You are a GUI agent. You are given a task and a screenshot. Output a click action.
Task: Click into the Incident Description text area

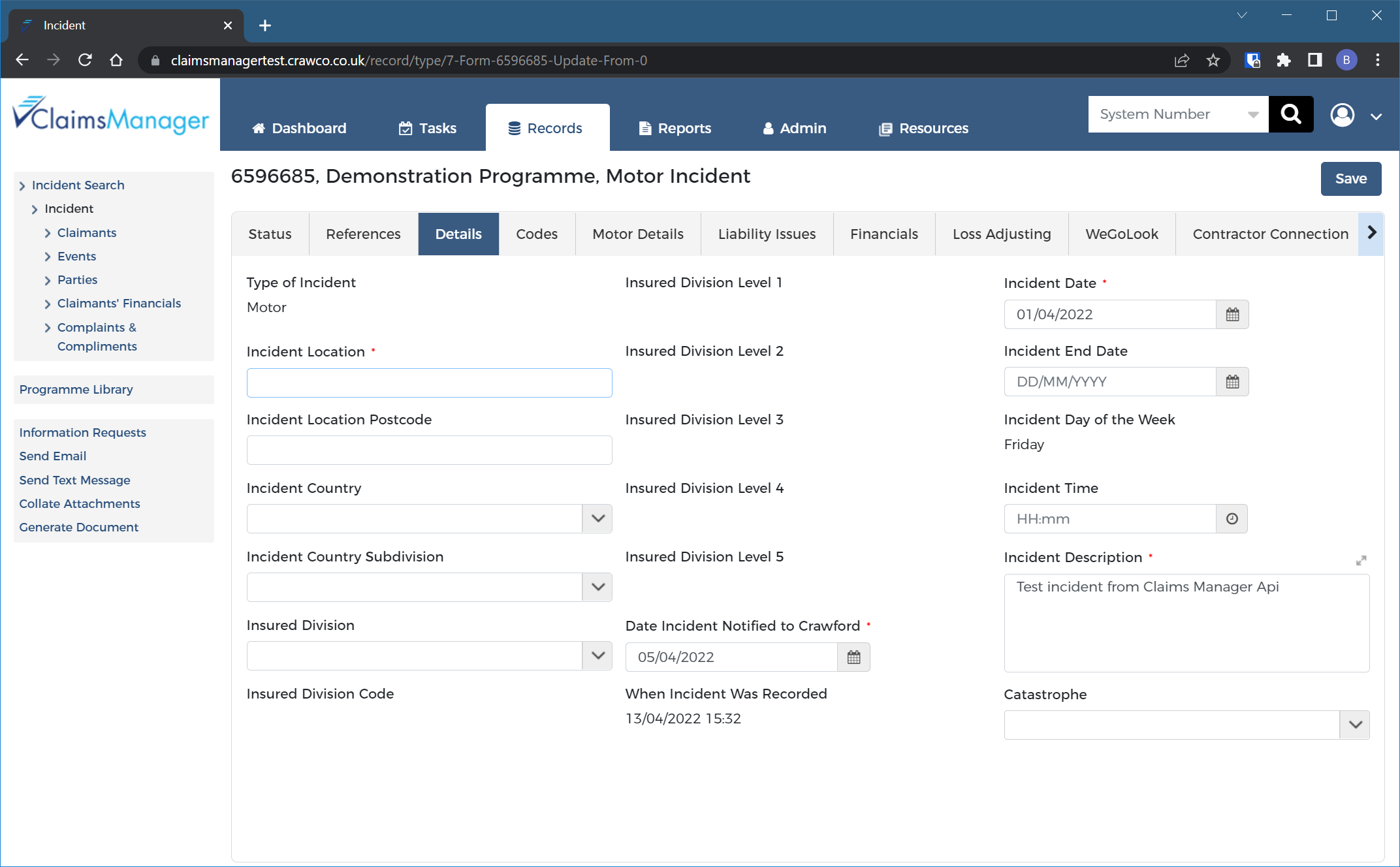pyautogui.click(x=1186, y=623)
